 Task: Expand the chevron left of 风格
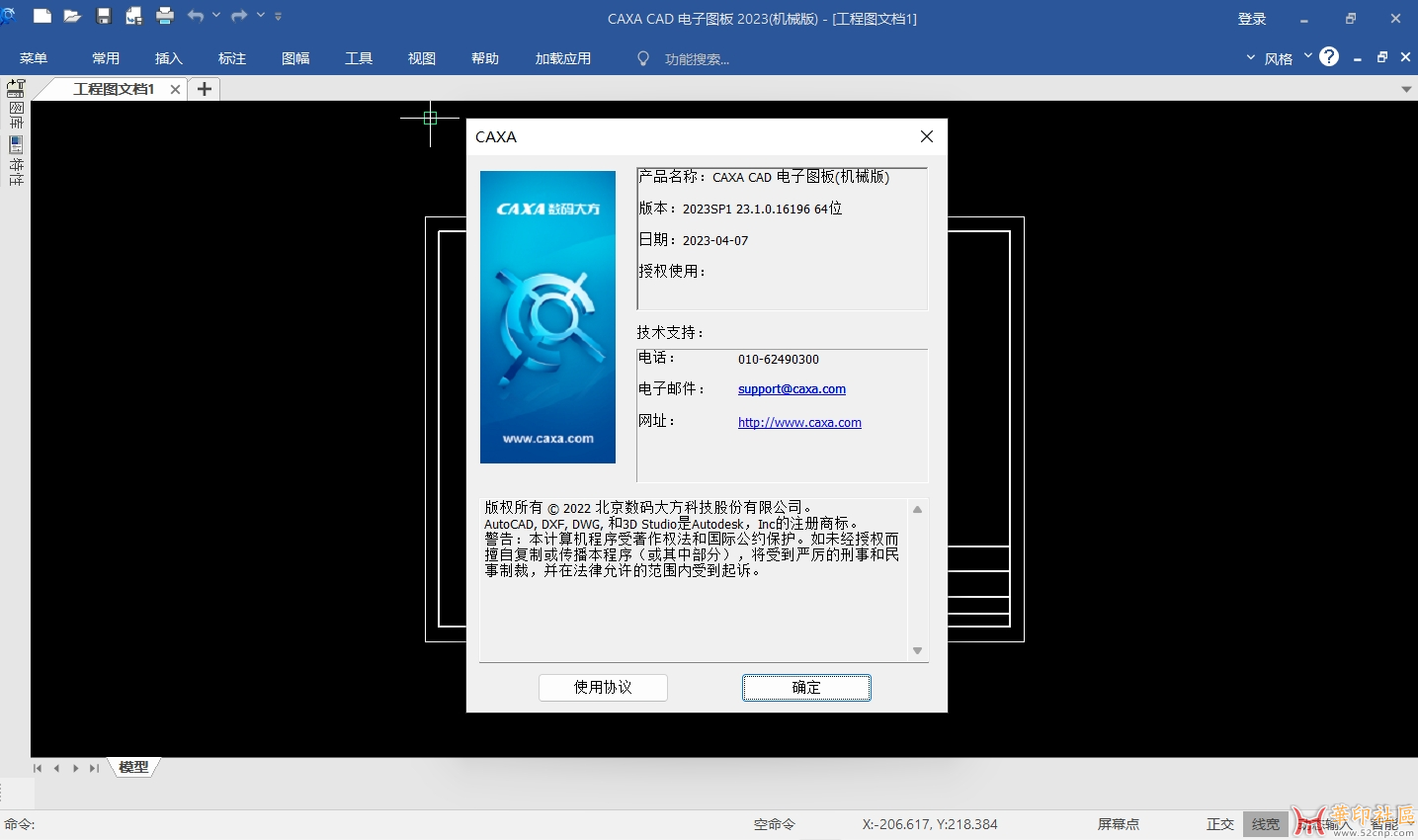1251,58
